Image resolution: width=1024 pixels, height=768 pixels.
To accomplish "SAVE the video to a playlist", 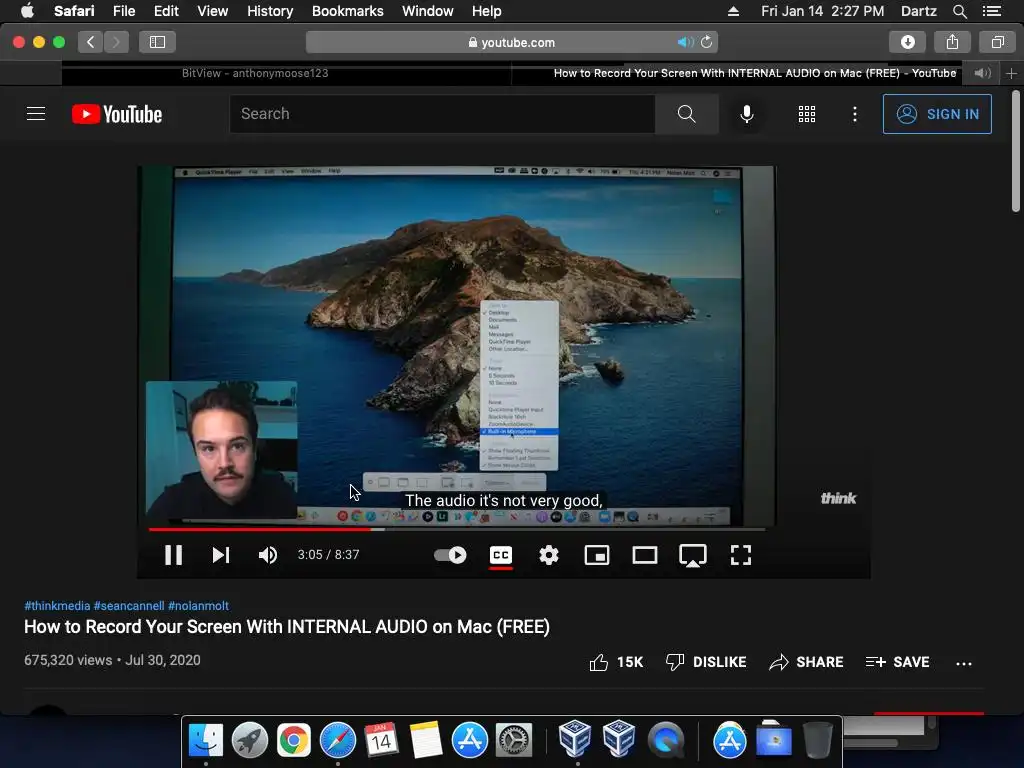I will pyautogui.click(x=897, y=662).
